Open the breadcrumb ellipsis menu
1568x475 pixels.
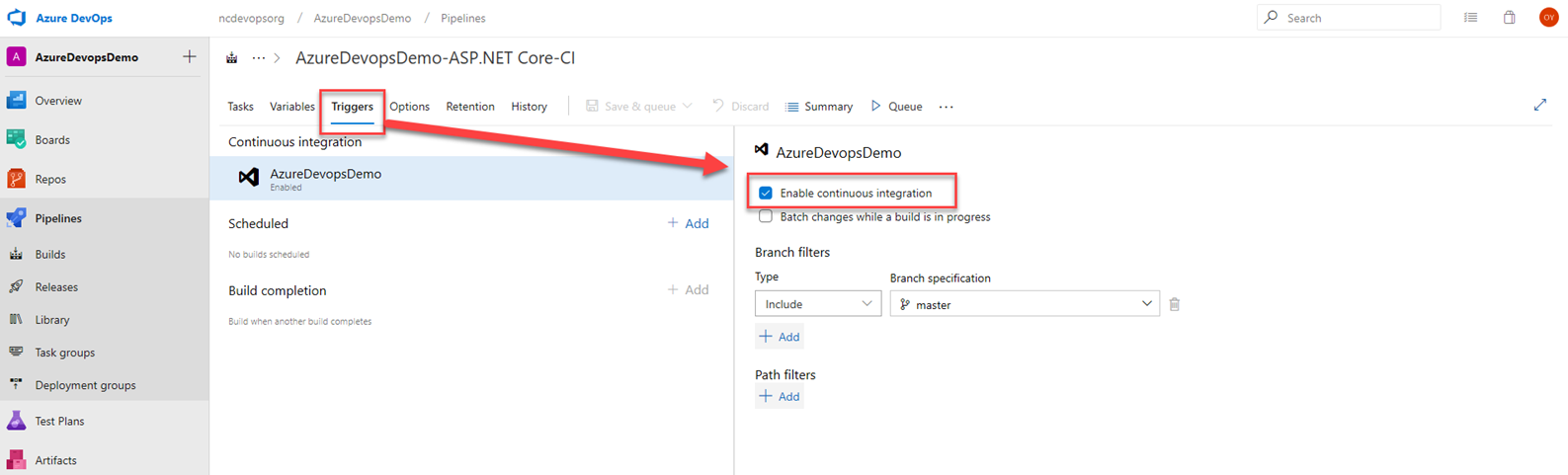pos(259,58)
